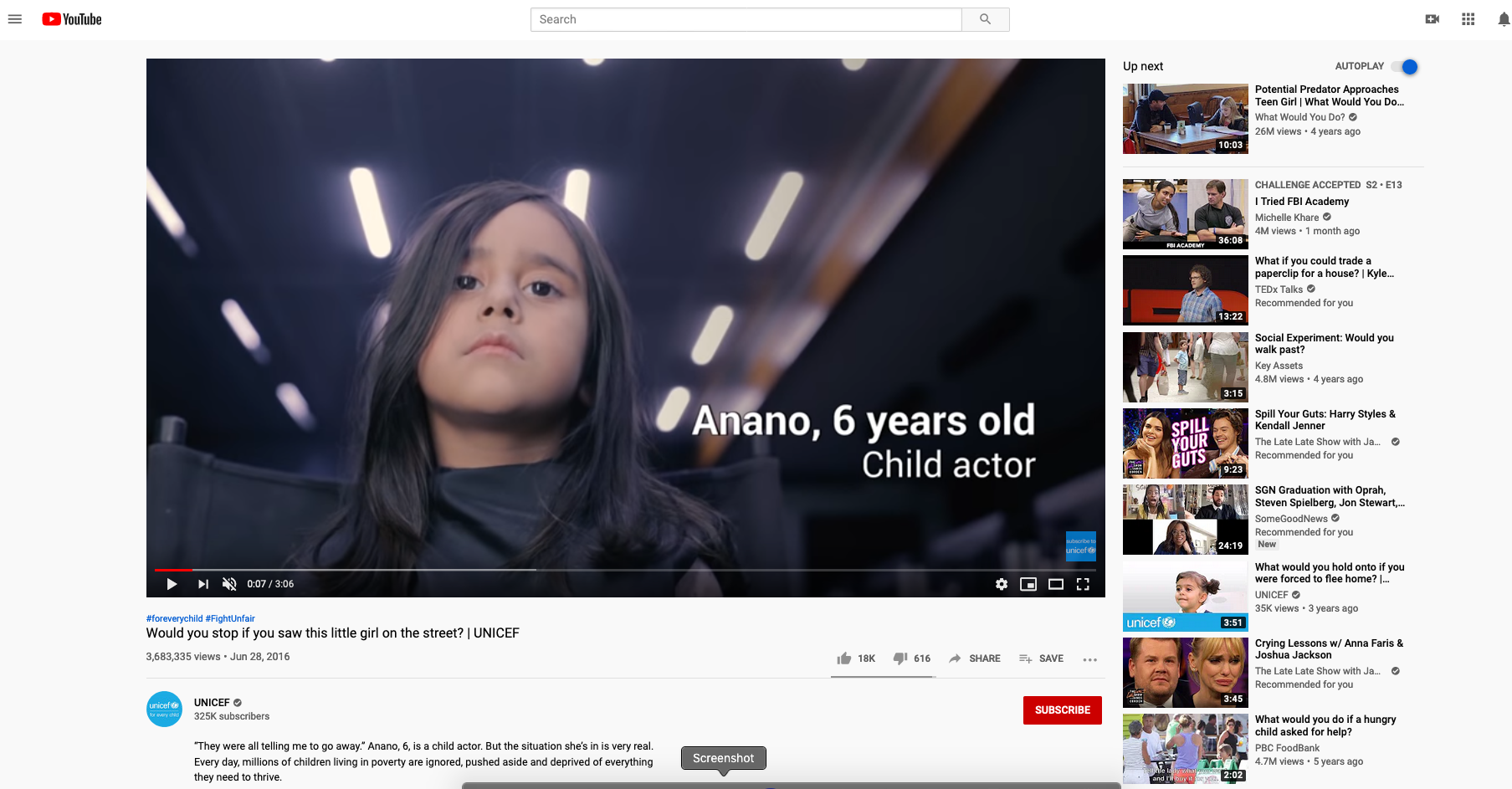The width and height of the screenshot is (1512, 789).
Task: Click the video progress bar
Action: (626, 570)
